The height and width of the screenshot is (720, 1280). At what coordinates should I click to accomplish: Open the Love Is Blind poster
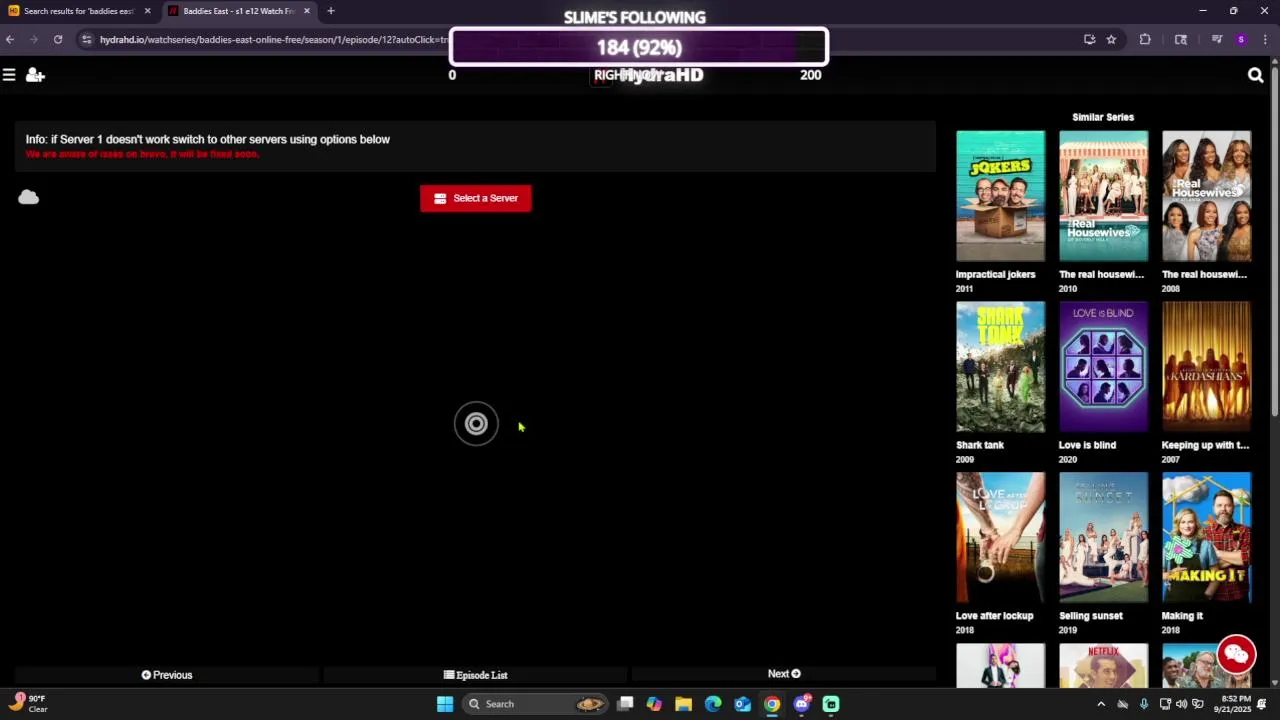(x=1103, y=367)
